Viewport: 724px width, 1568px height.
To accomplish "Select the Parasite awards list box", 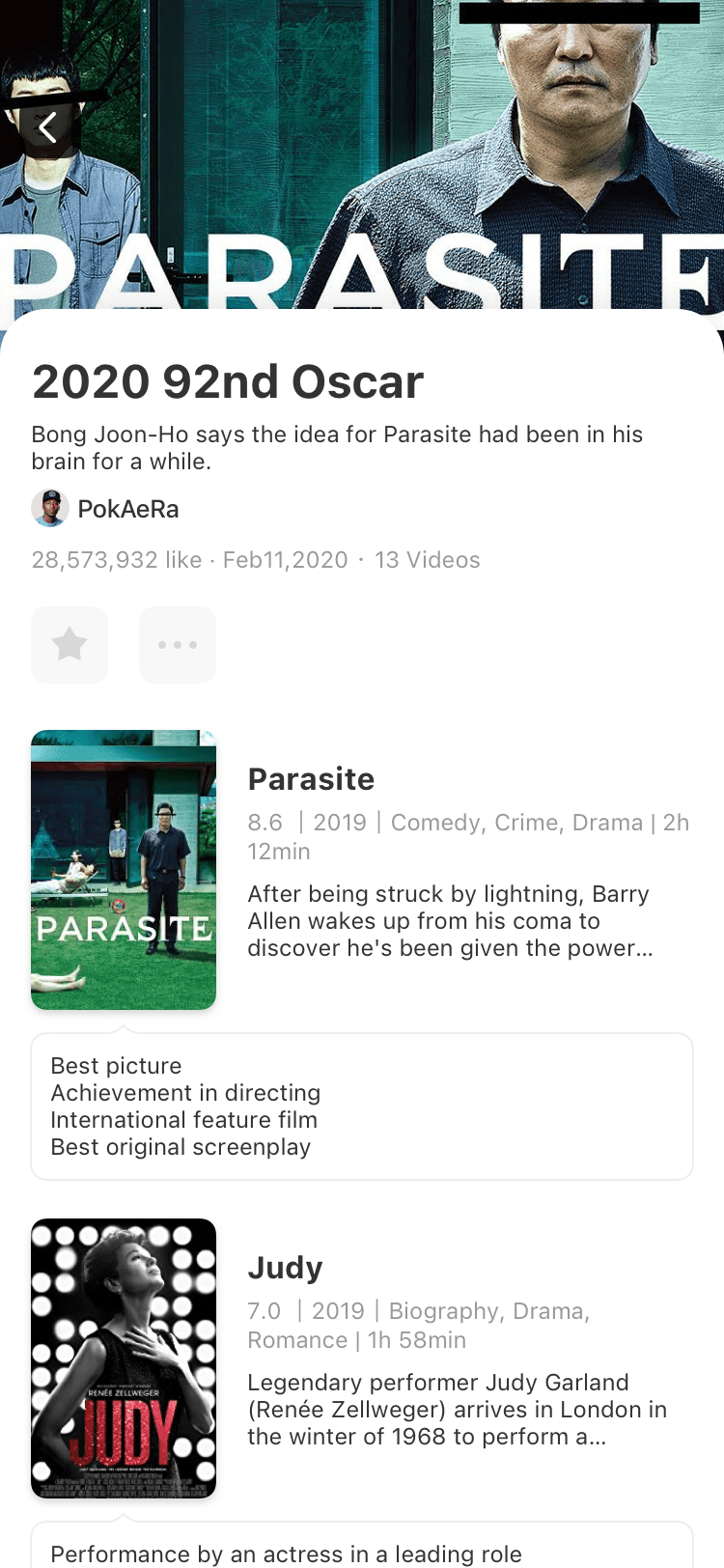I will [x=362, y=1106].
